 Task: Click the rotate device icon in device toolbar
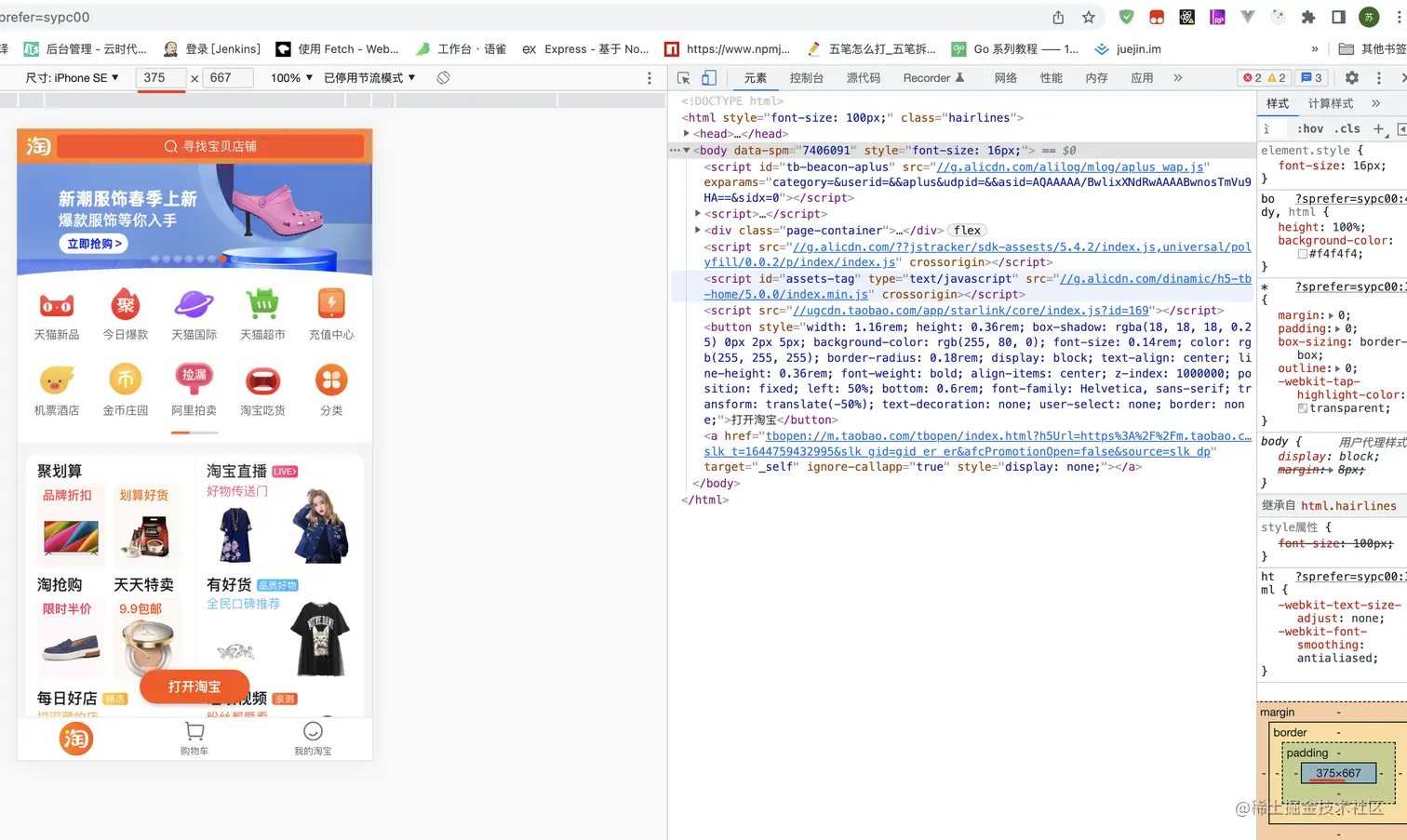(x=444, y=78)
